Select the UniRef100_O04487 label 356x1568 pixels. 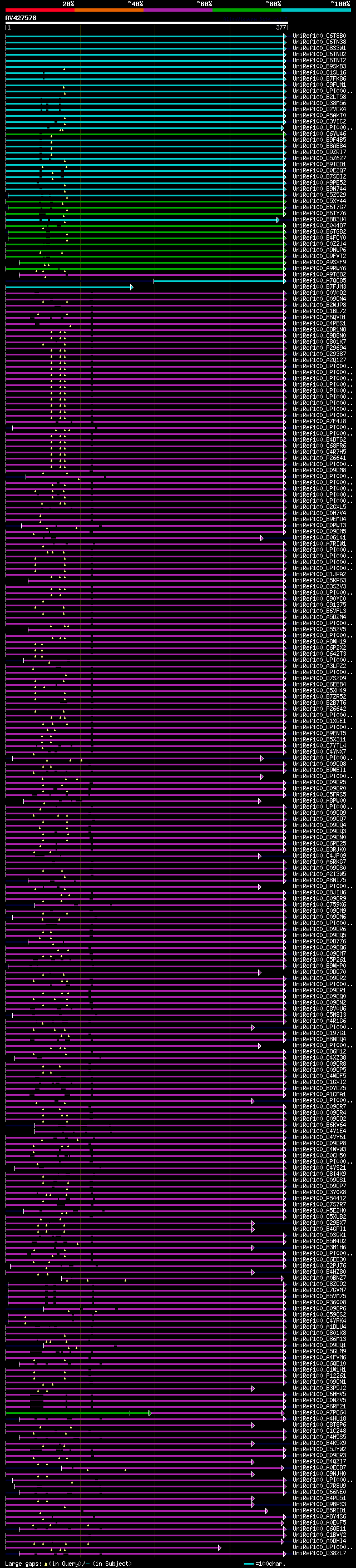pos(319,225)
